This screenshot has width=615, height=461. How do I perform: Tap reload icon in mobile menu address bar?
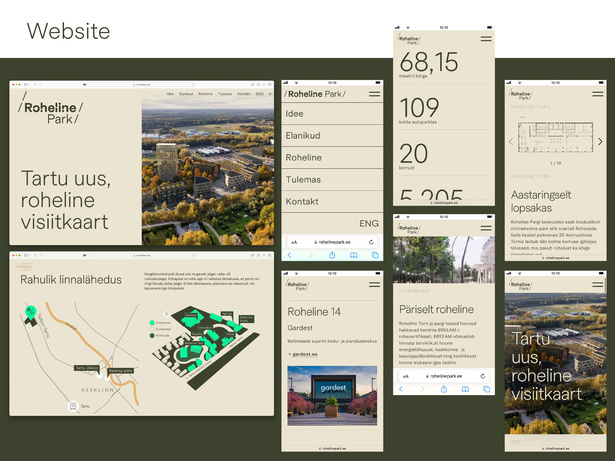[371, 242]
